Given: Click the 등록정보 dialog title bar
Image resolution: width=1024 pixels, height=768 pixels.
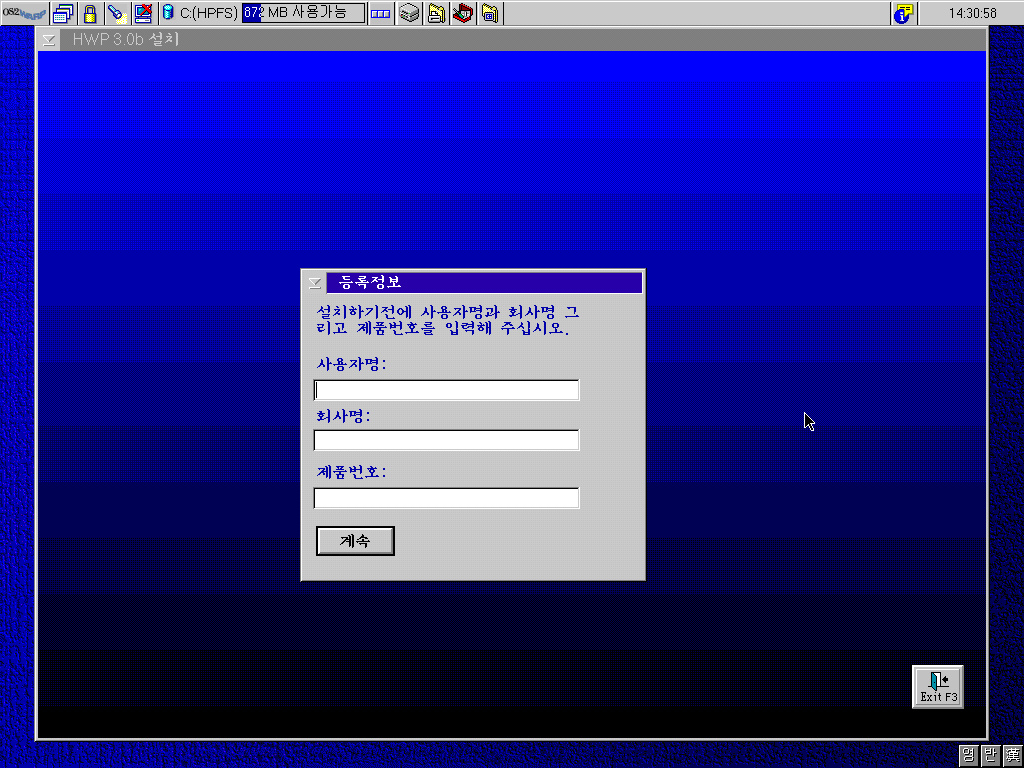Looking at the screenshot, I should tap(484, 283).
